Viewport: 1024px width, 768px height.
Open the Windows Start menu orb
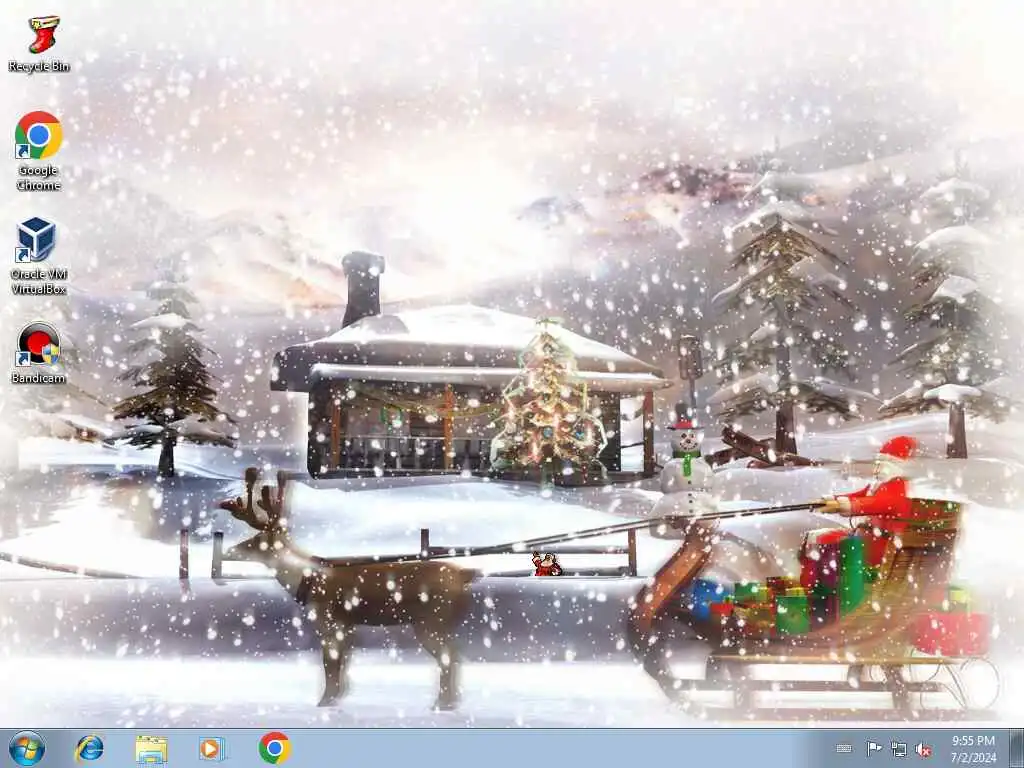[27, 748]
